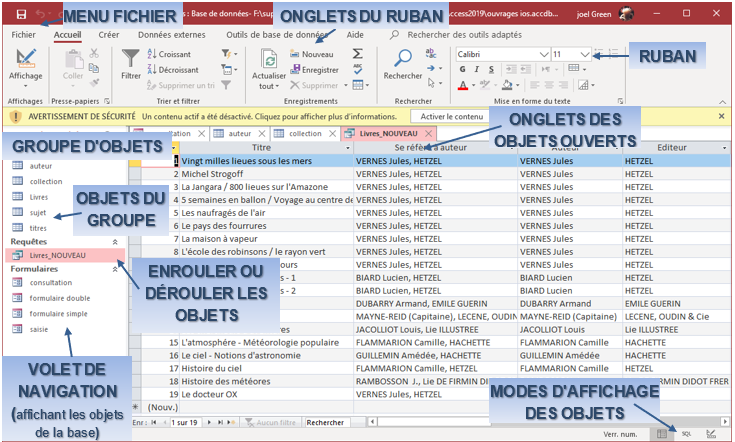Open the Fichier menu
The image size is (735, 442).
[x=23, y=35]
